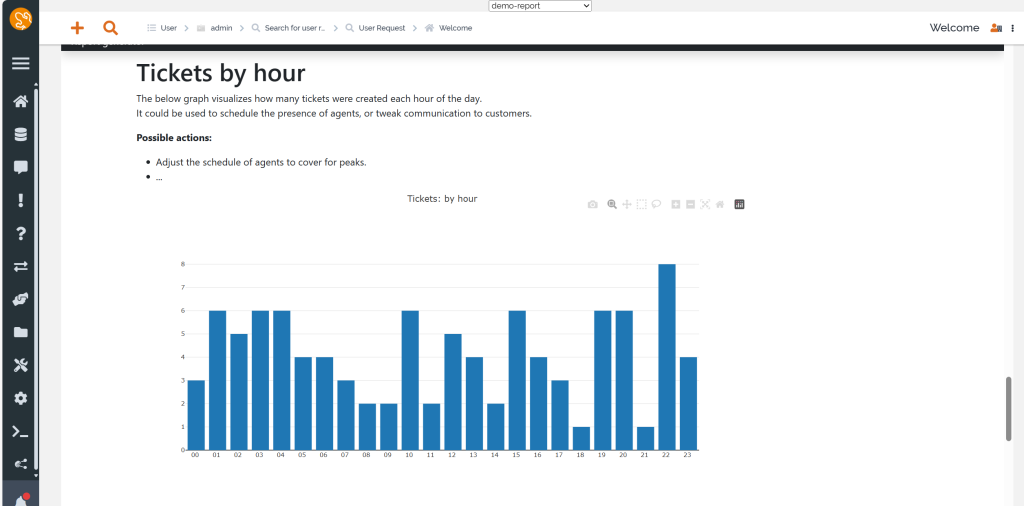Viewport: 1024px width, 506px height.
Task: Open the demo-report dropdown at top
Action: [x=540, y=6]
